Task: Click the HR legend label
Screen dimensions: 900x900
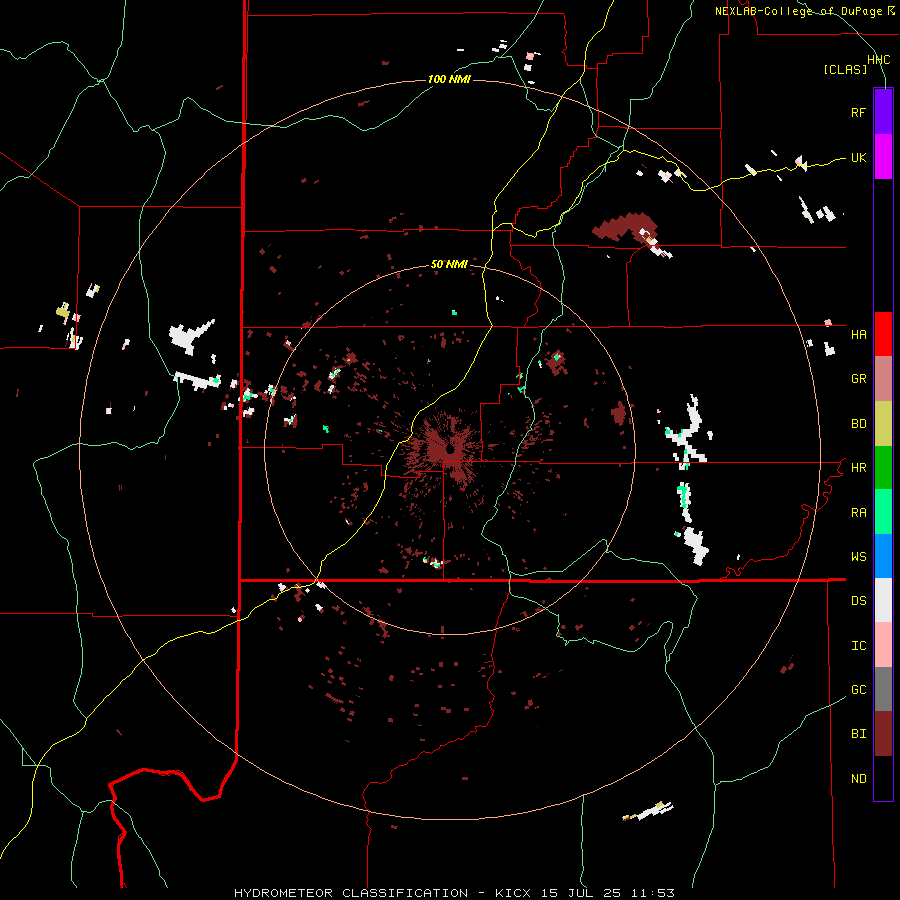Action: pos(858,468)
